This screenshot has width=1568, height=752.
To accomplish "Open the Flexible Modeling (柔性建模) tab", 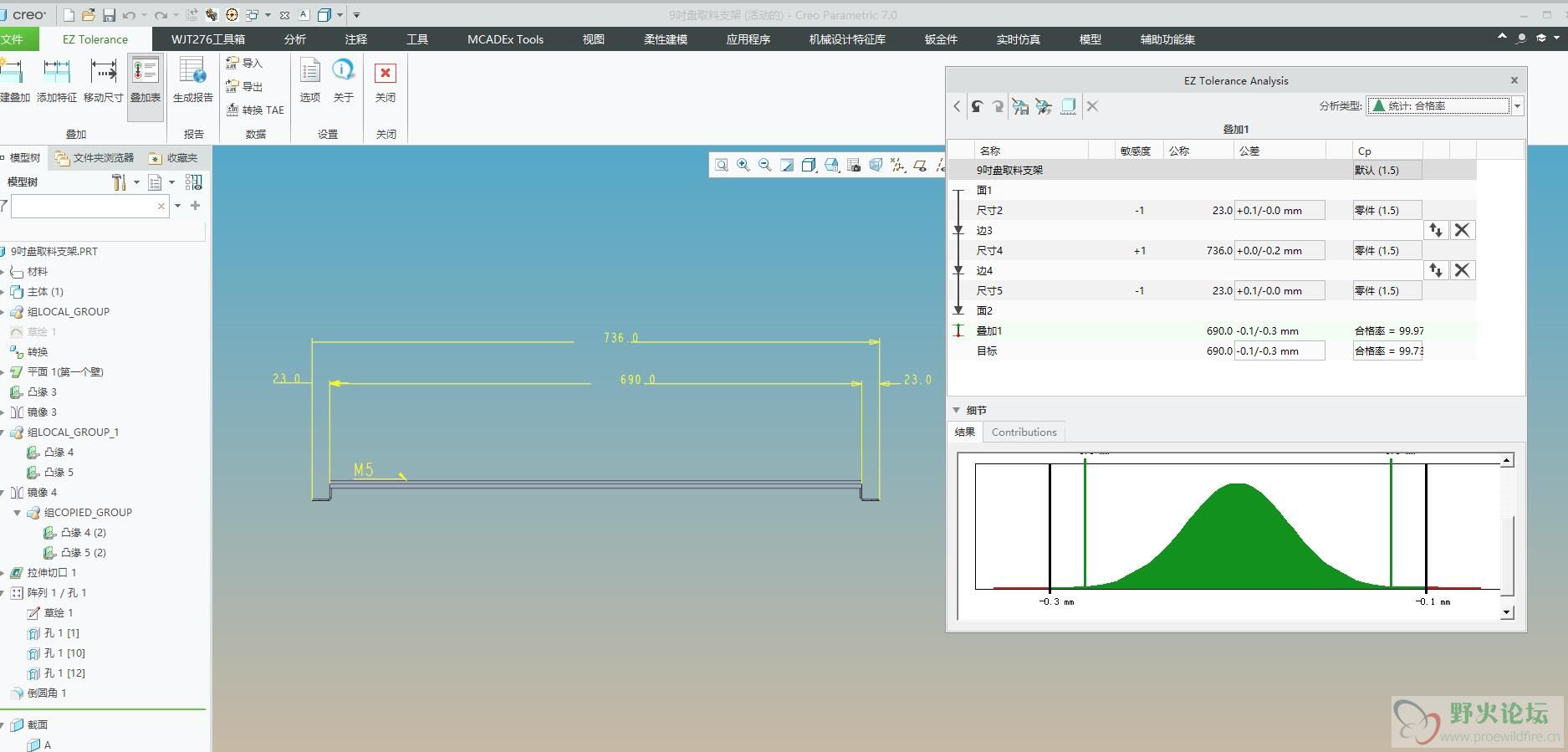I will coord(666,39).
